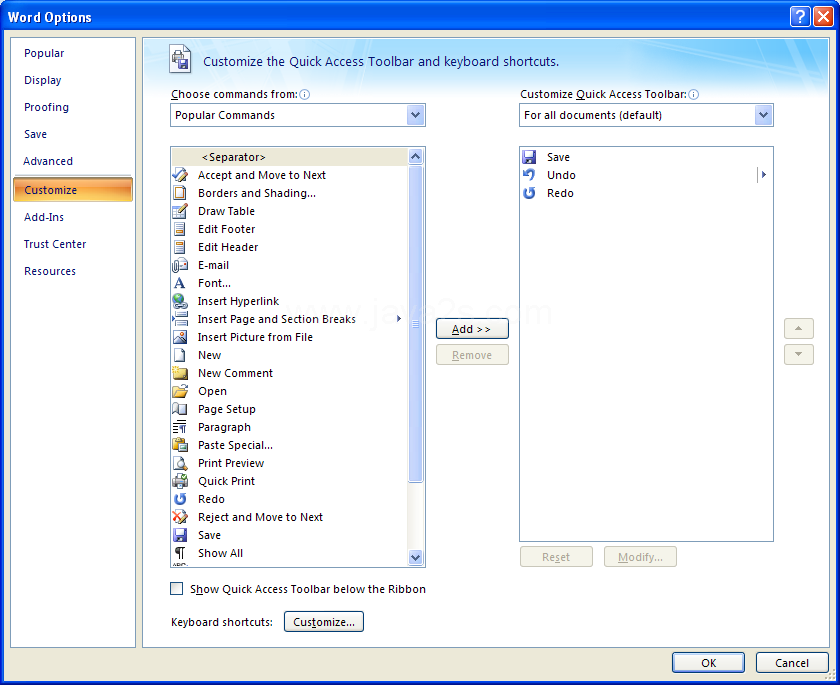Open the Proofing category
This screenshot has height=685, width=840.
[47, 107]
